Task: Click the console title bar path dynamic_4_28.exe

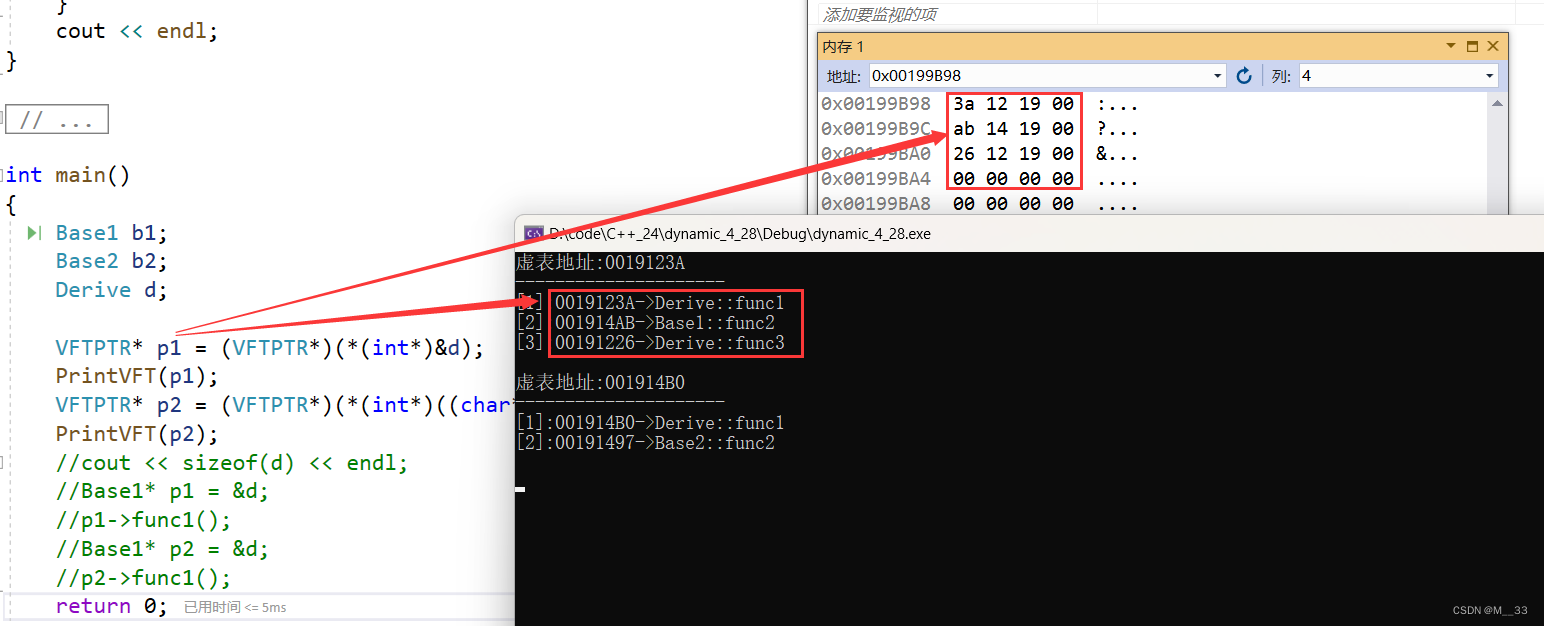Action: [x=740, y=233]
